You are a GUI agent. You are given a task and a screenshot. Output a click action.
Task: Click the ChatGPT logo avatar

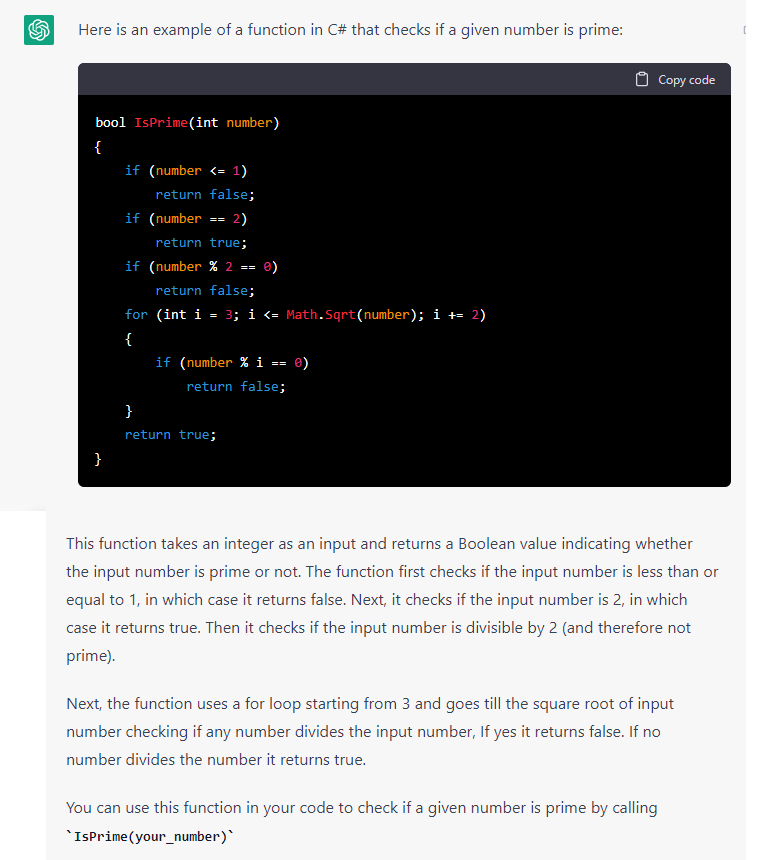click(39, 30)
